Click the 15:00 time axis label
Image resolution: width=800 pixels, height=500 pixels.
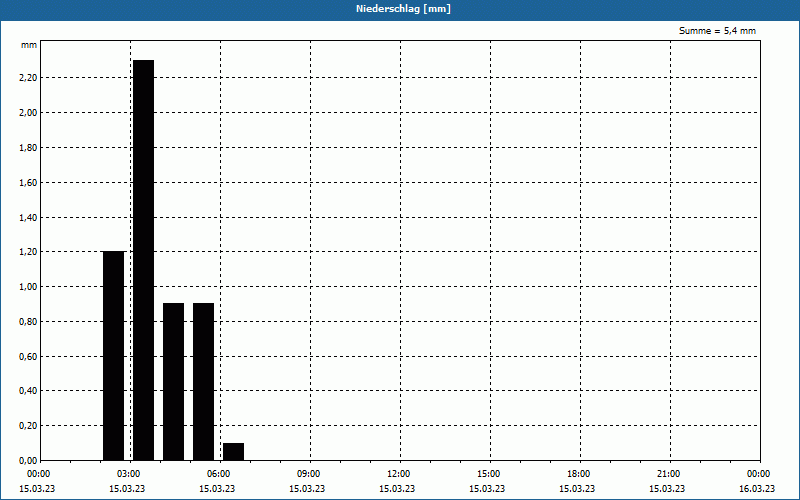pos(488,474)
